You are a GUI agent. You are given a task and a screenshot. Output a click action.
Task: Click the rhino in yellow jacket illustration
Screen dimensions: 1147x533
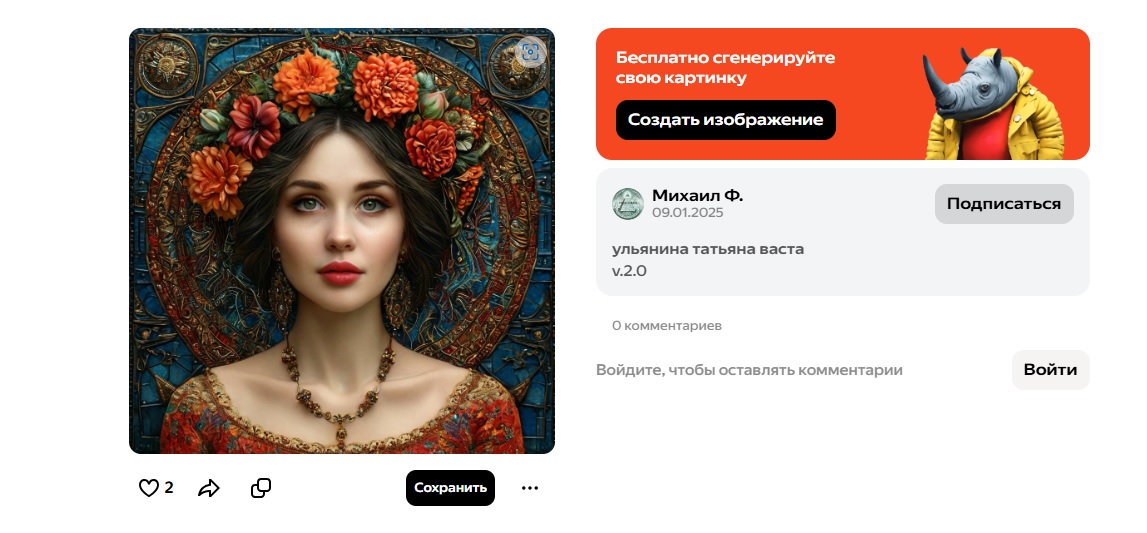[x=993, y=103]
